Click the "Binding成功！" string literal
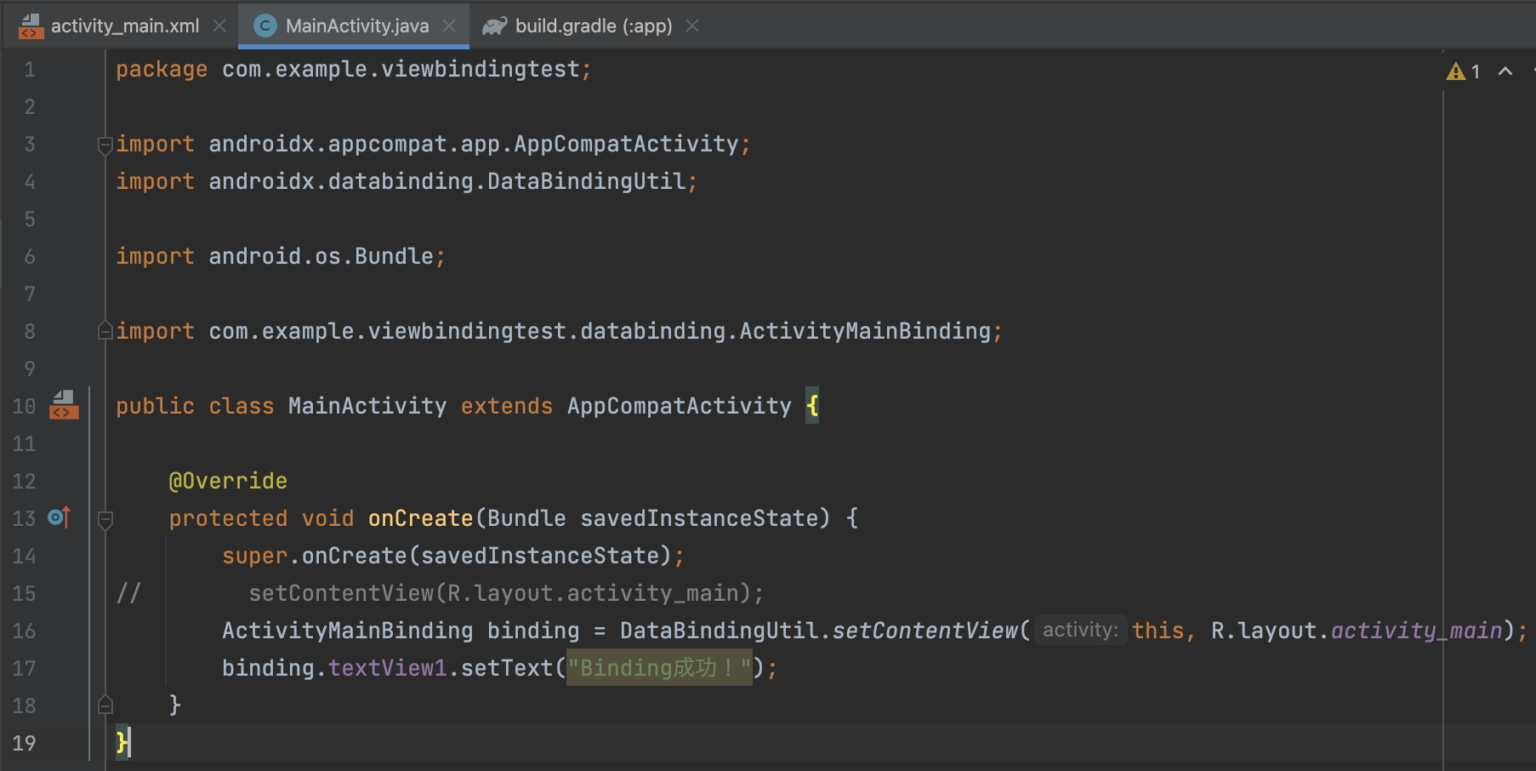 [x=659, y=667]
